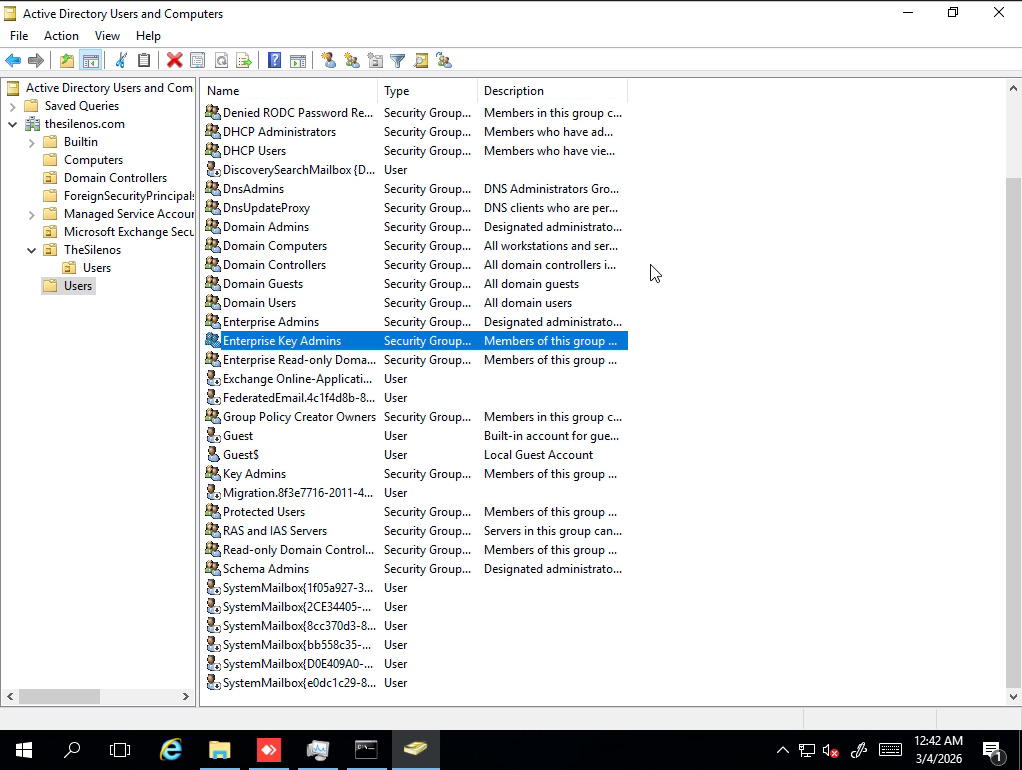
Task: Toggle the Action Pane icon
Action: tap(298, 61)
